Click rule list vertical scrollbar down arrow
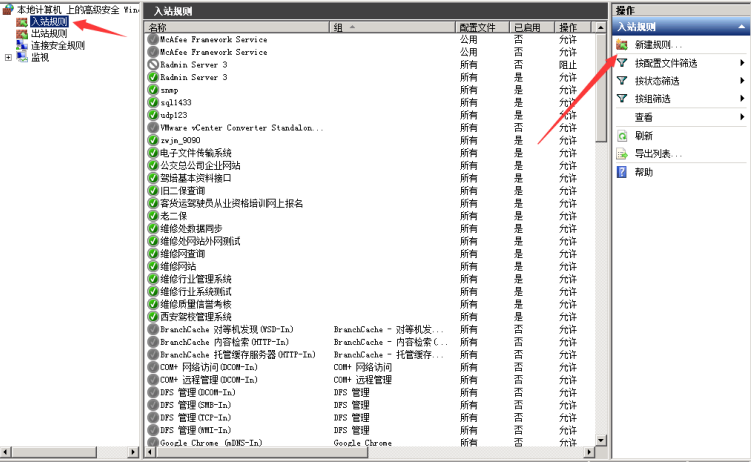Viewport: 754px width, 463px height. (x=601, y=440)
